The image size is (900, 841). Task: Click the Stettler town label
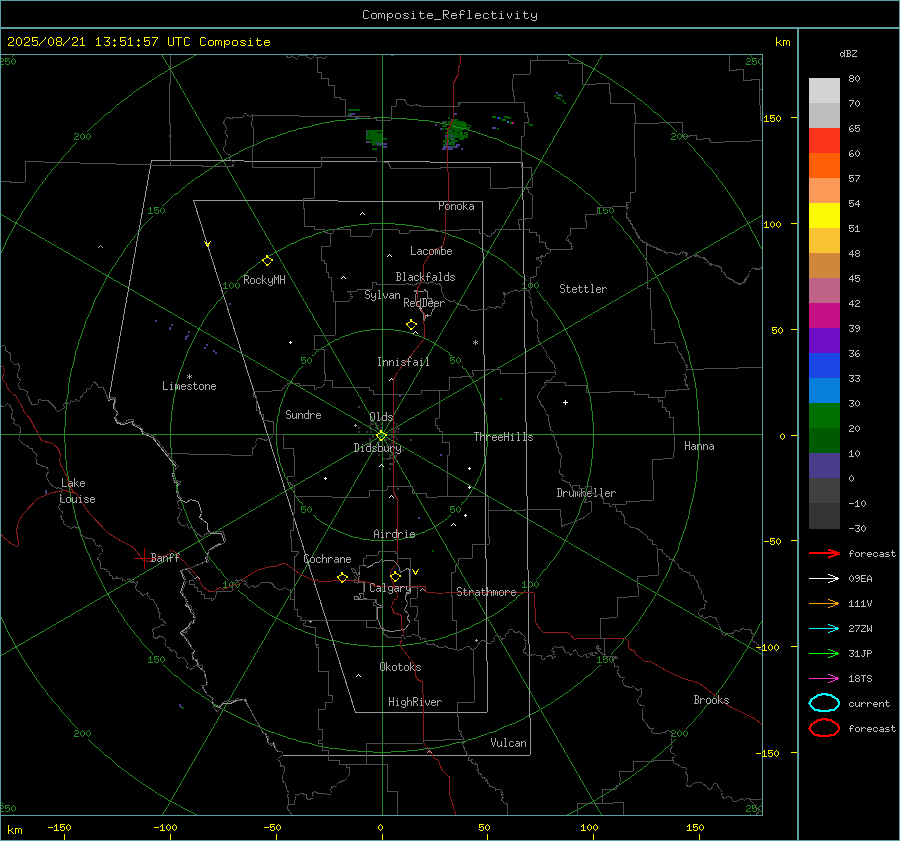click(583, 289)
